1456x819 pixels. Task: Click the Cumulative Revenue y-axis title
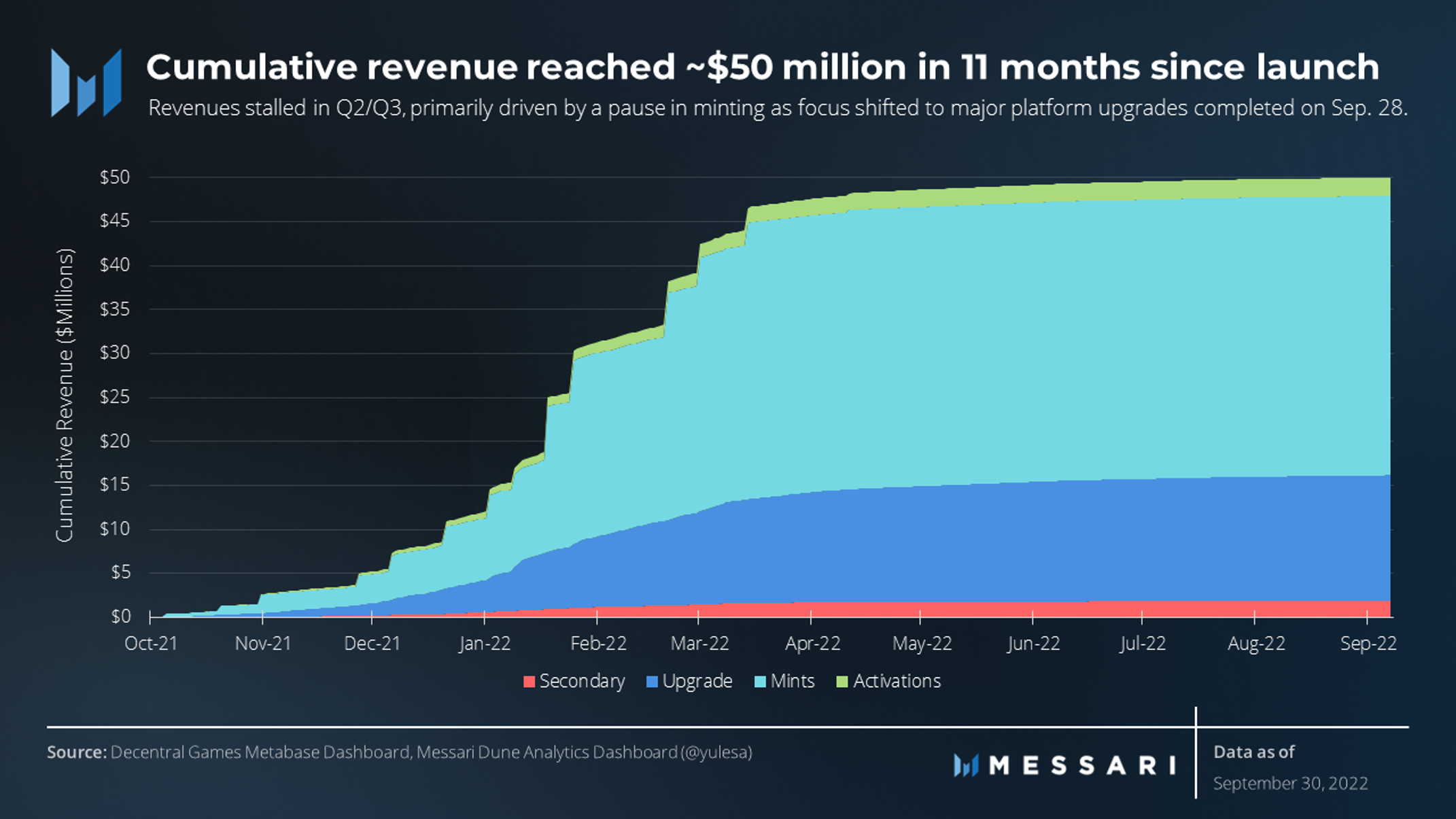coord(65,396)
